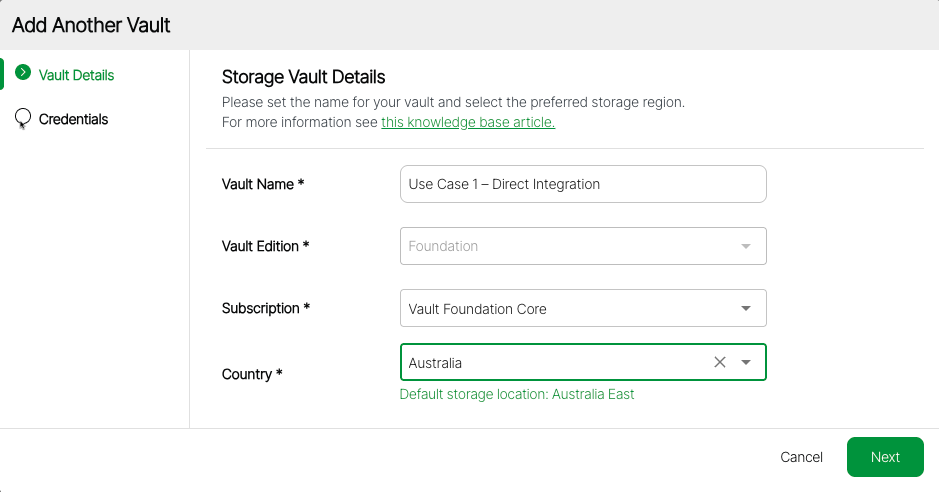This screenshot has height=492, width=939.
Task: Open the knowledge base article link
Action: click(467, 122)
